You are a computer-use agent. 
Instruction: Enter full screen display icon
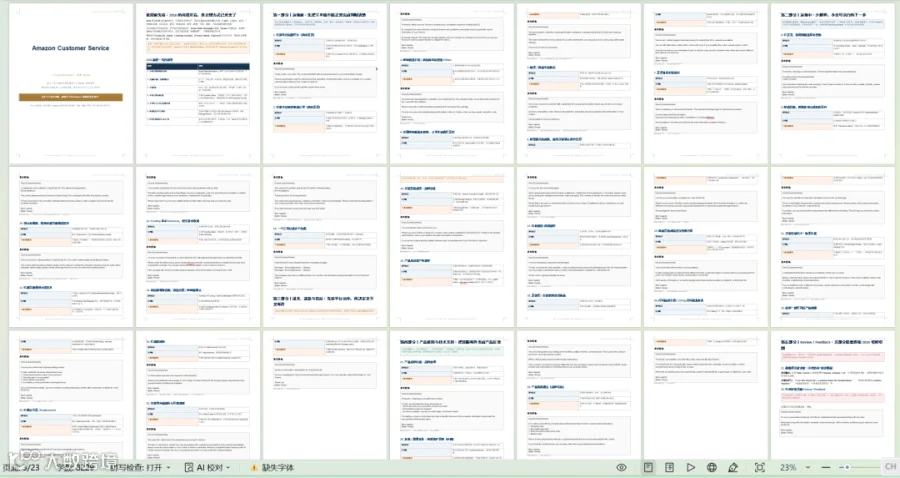(759, 468)
